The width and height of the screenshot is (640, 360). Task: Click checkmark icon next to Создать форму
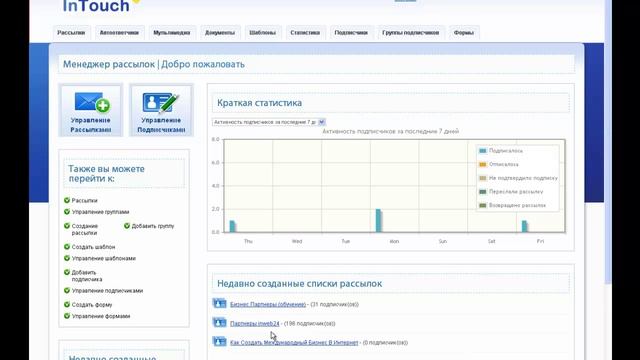(x=67, y=304)
